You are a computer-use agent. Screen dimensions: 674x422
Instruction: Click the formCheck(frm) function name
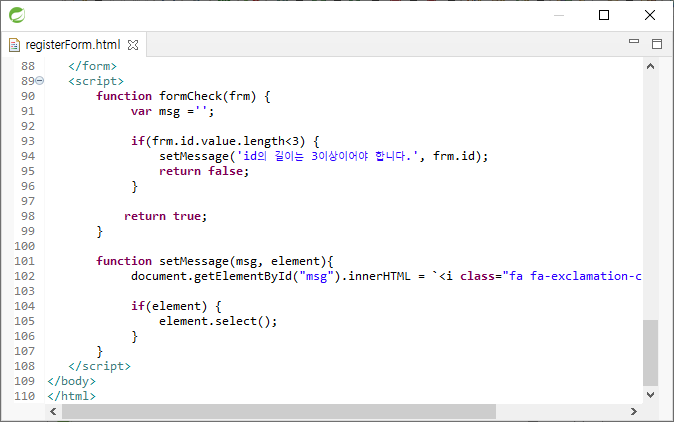(x=208, y=96)
